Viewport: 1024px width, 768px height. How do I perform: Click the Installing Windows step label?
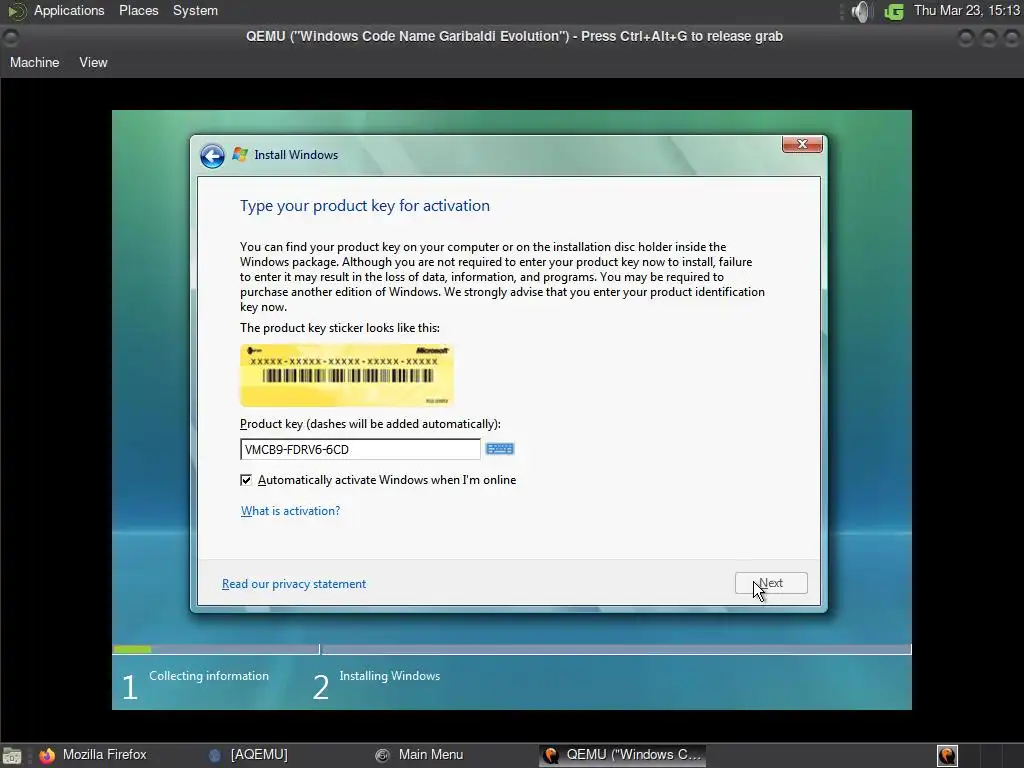(390, 676)
